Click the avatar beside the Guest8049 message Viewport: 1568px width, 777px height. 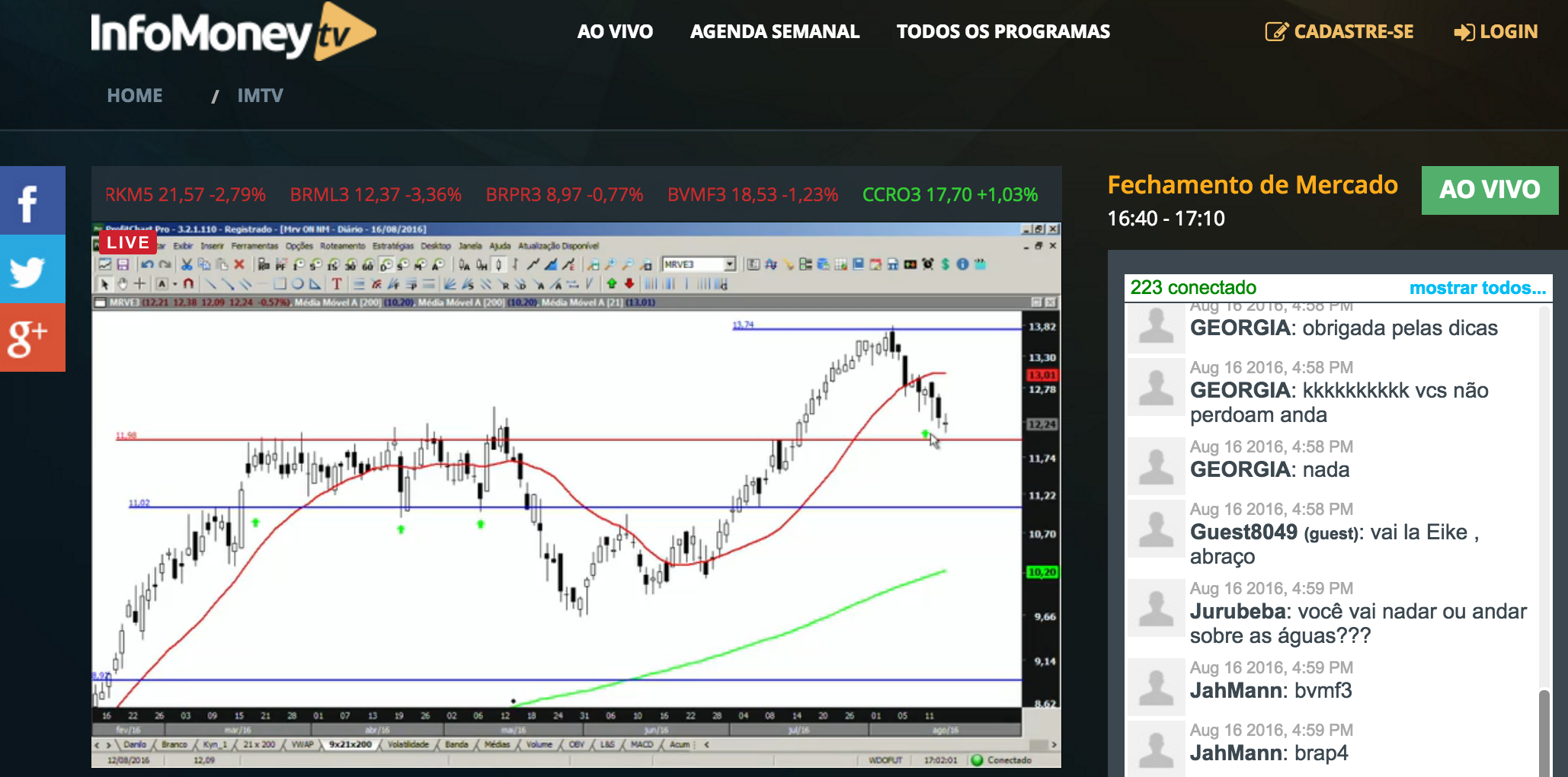coord(1156,529)
